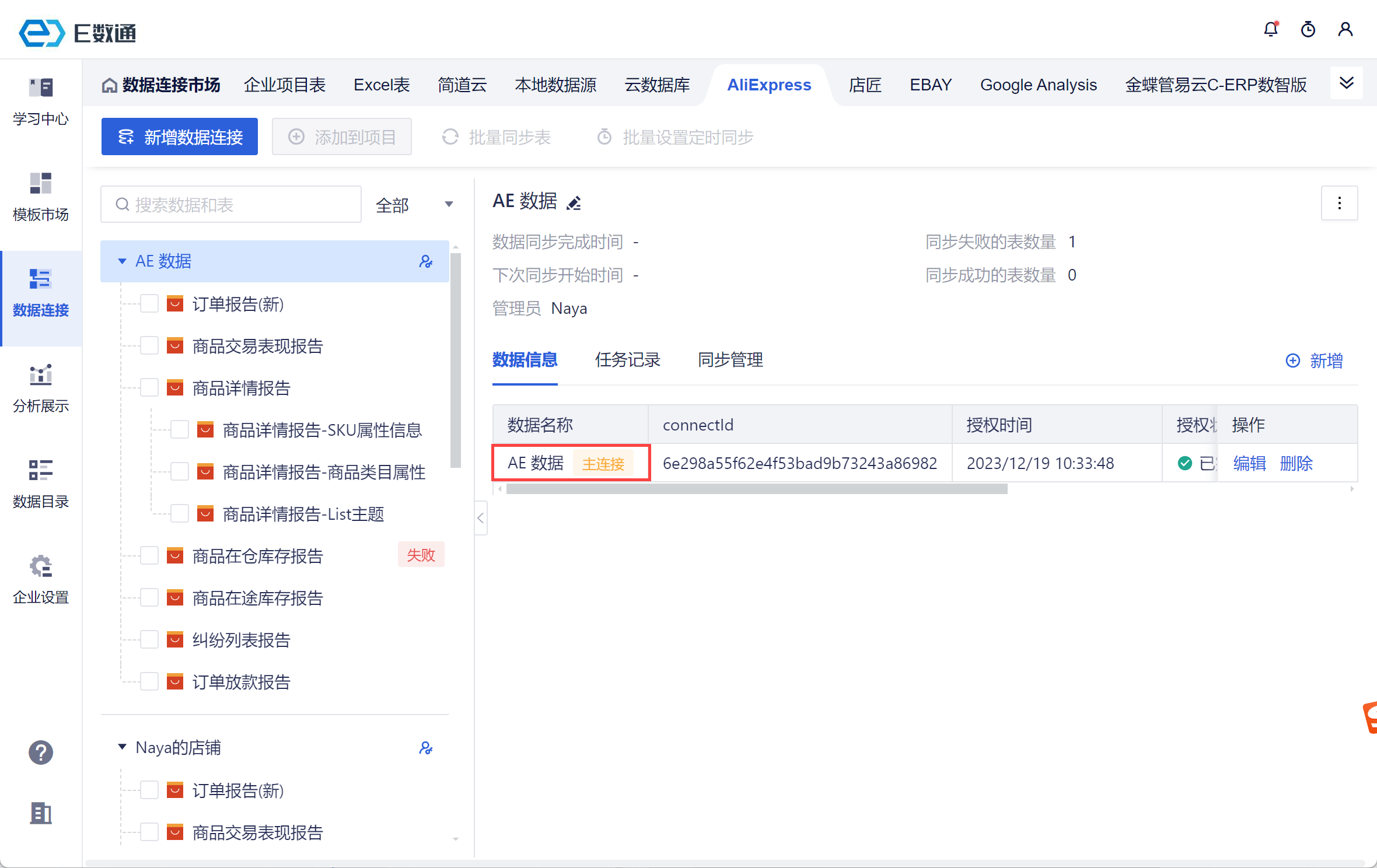
Task: Click the table's horizontal scrollbar
Action: click(756, 489)
